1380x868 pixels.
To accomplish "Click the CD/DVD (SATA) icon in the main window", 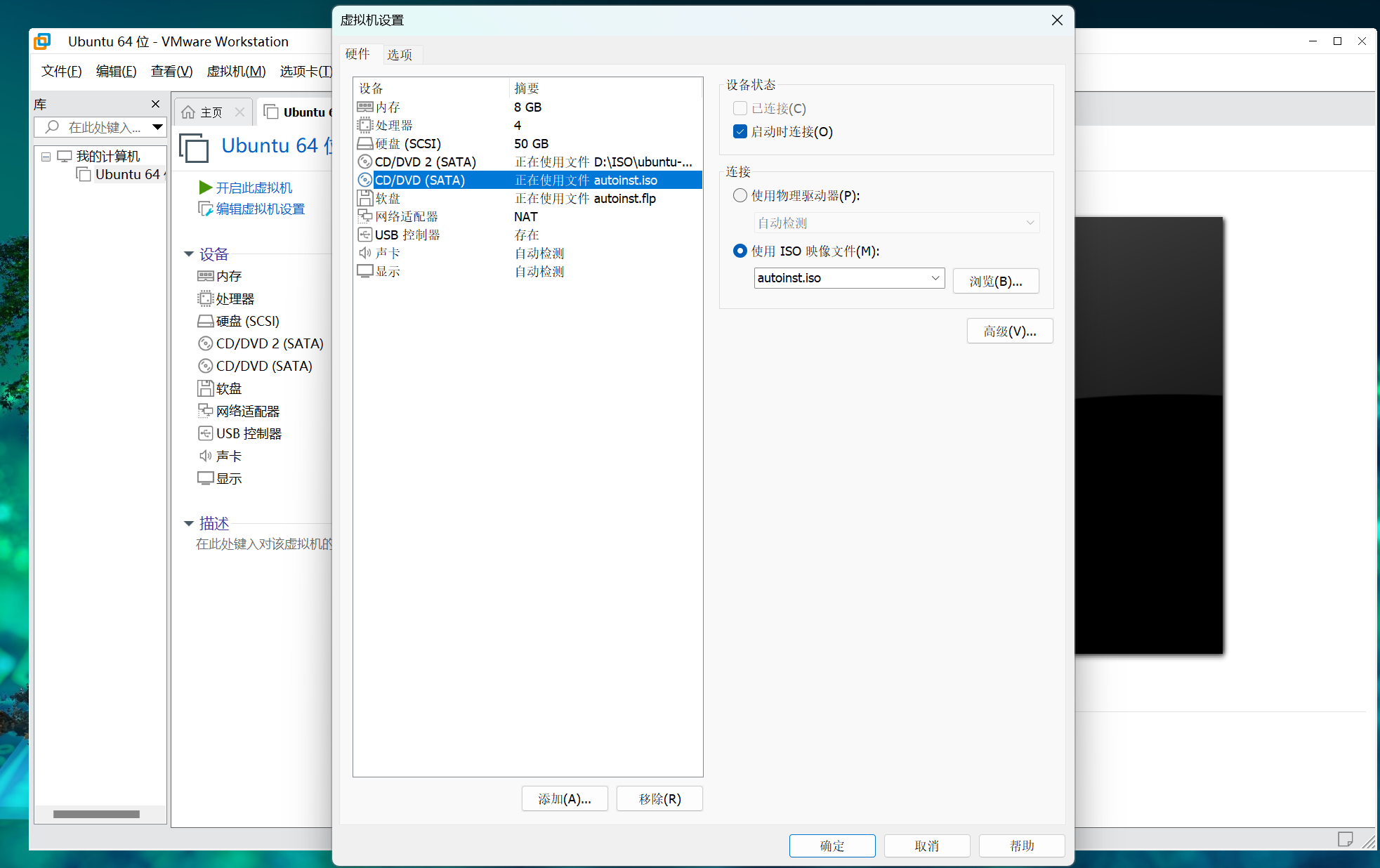I will tap(205, 366).
